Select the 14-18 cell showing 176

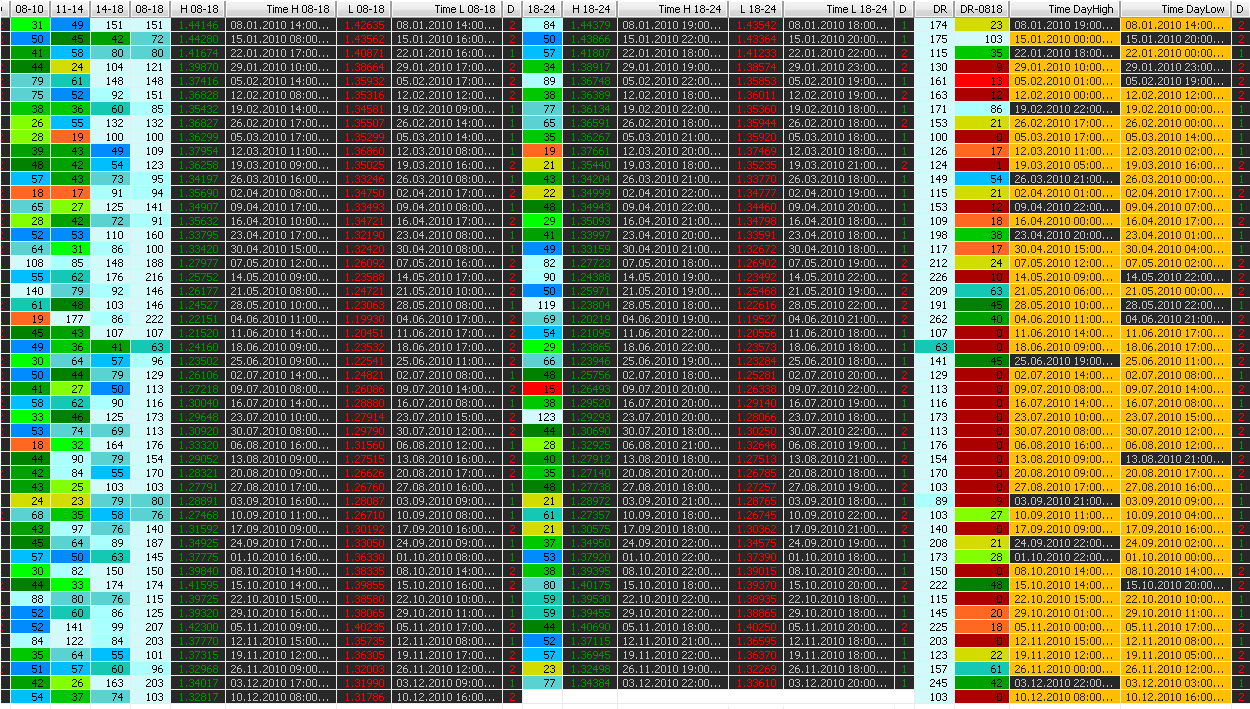point(109,276)
